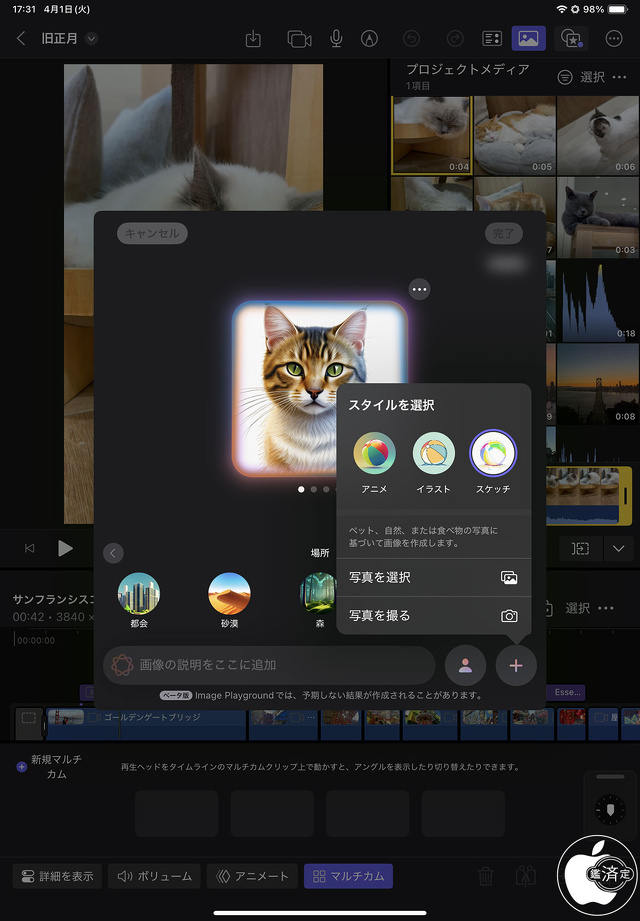
Task: Expand the chevron-down menu beside the viewer
Action: click(618, 548)
